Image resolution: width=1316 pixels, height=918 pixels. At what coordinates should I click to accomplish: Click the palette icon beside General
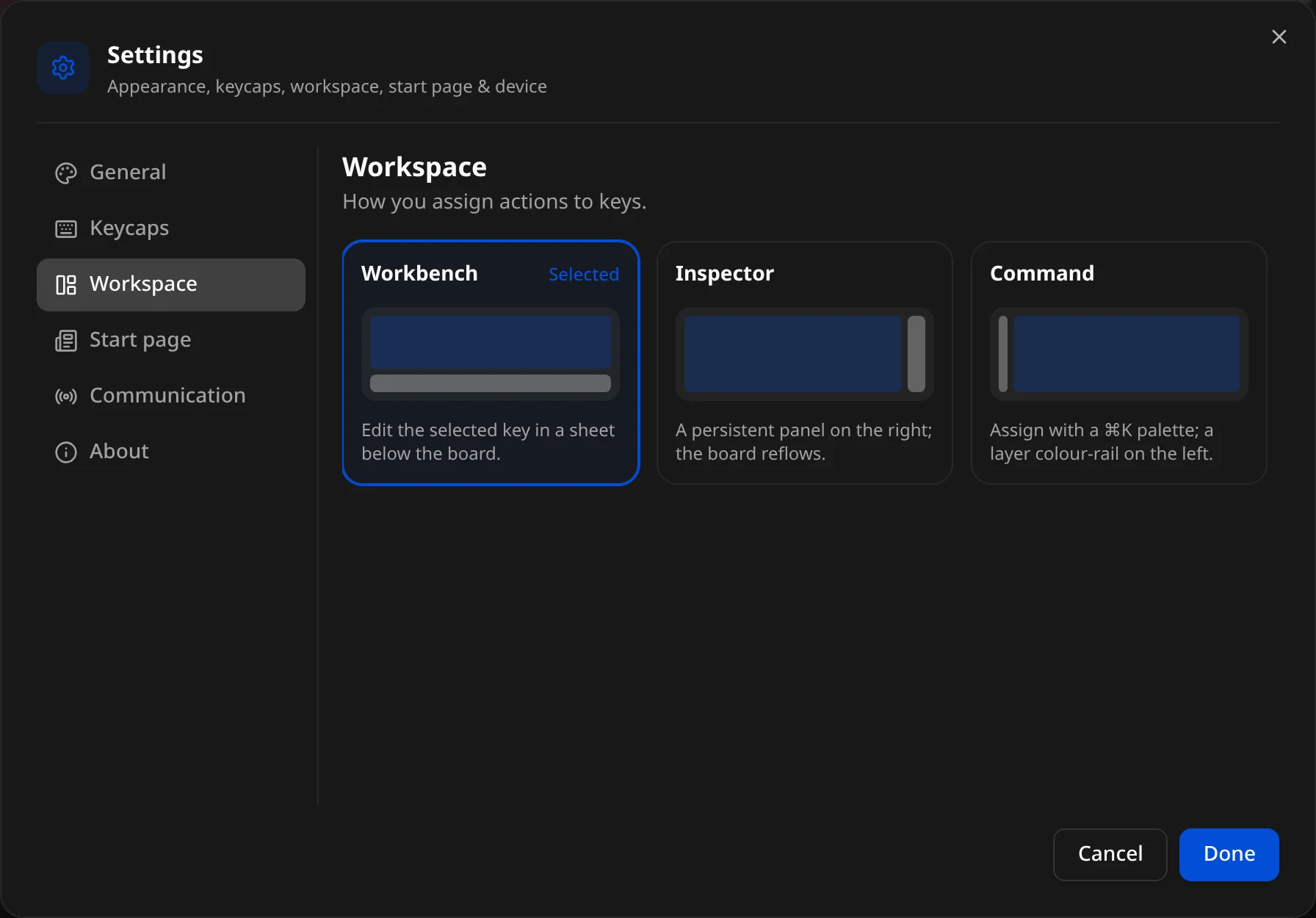66,173
